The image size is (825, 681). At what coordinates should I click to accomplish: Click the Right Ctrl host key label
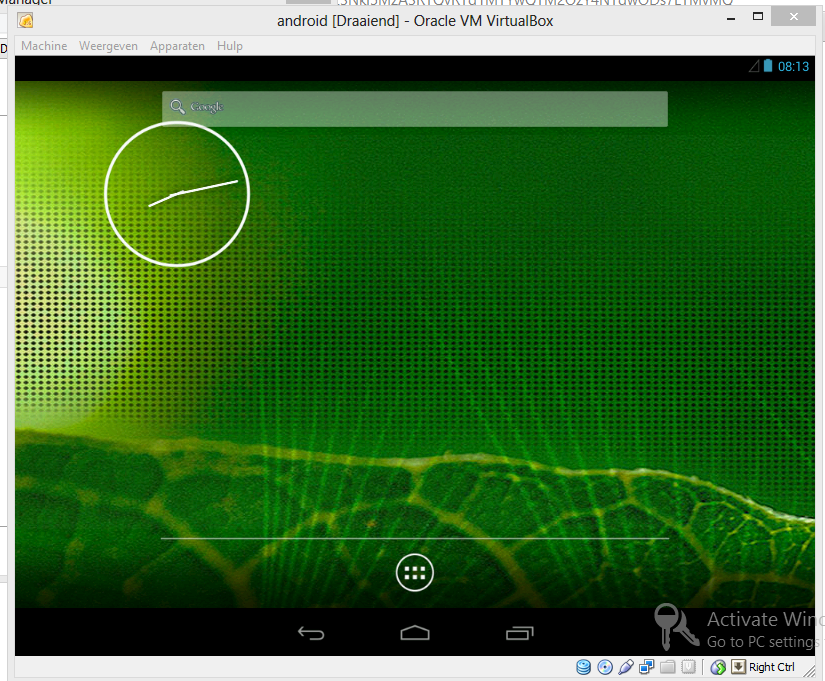coord(771,667)
